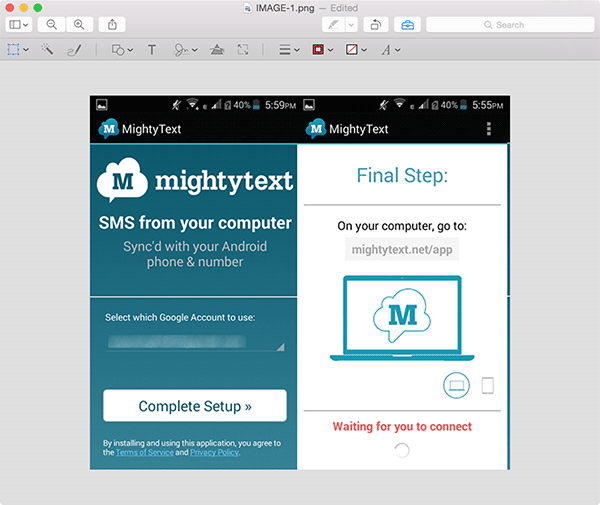
Task: Toggle the Markup toolbox button
Action: pyautogui.click(x=408, y=25)
